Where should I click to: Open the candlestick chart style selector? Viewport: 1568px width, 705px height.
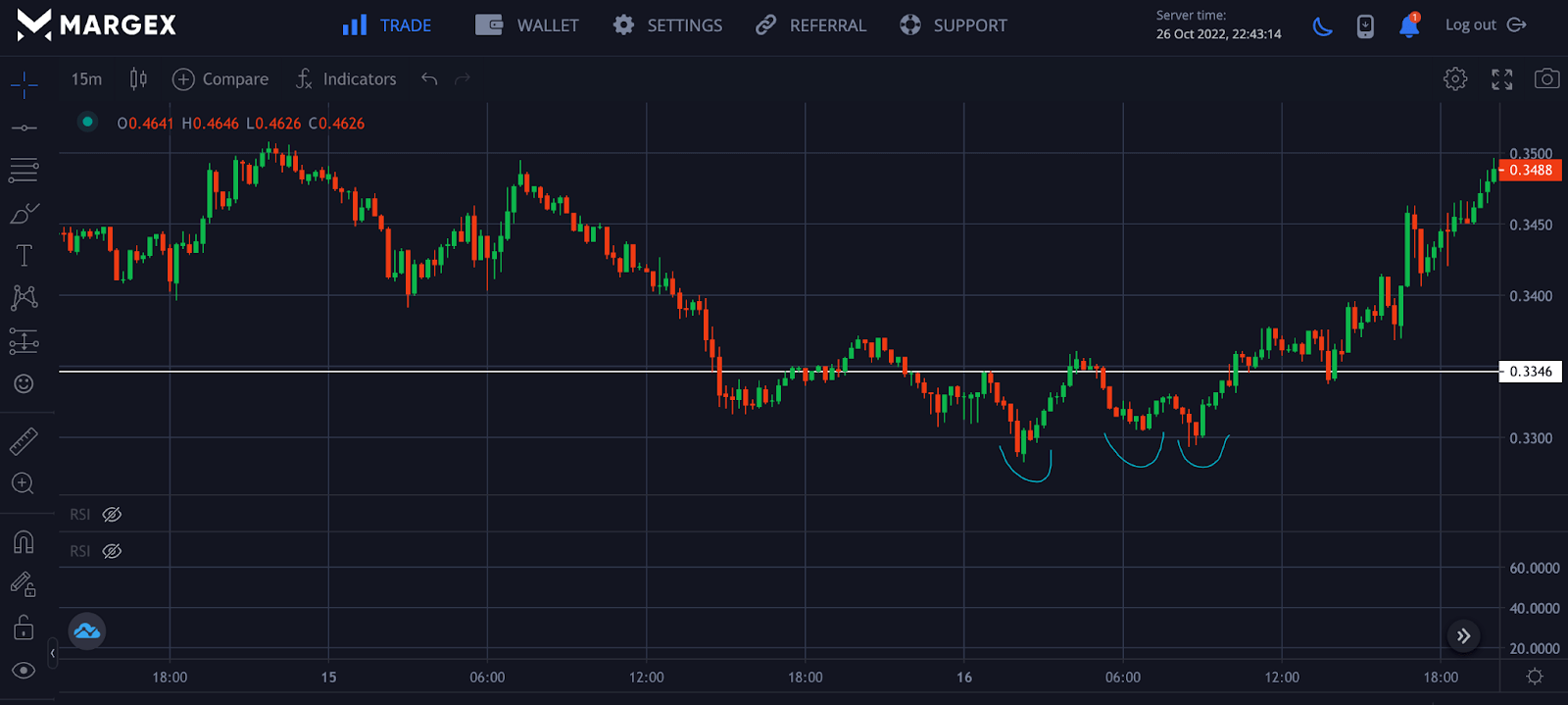pos(138,79)
